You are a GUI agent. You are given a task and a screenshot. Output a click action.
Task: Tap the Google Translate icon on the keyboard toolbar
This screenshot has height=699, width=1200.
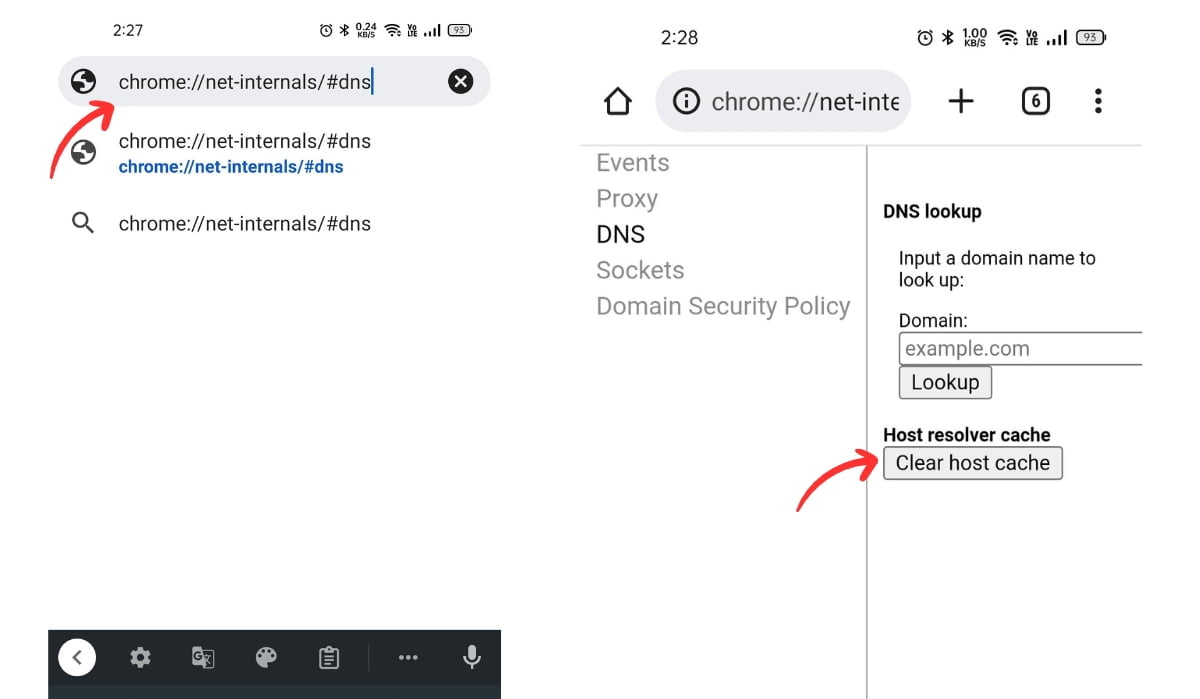203,657
